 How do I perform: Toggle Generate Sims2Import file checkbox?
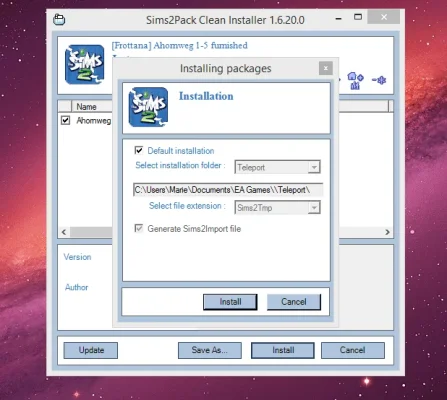tap(139, 228)
